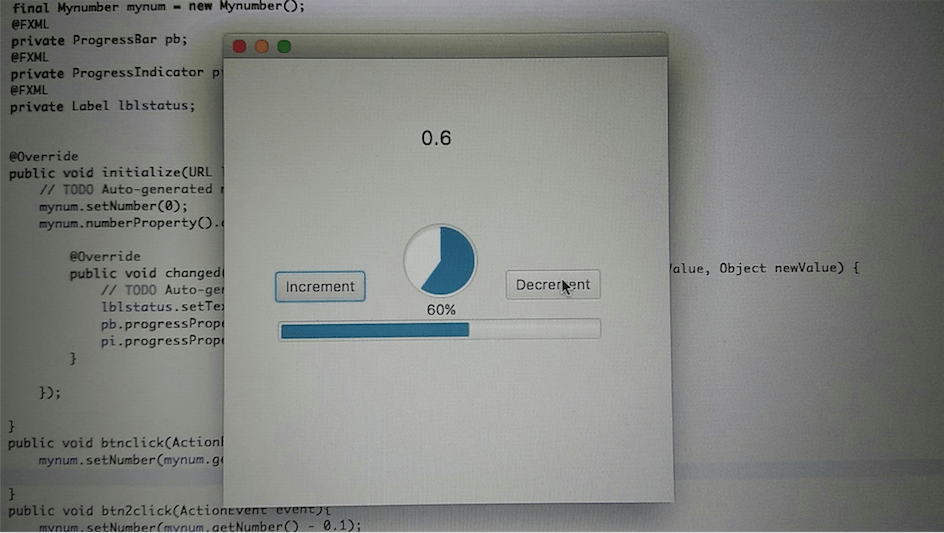
Task: Click the circular pie progress indicator
Action: point(440,260)
